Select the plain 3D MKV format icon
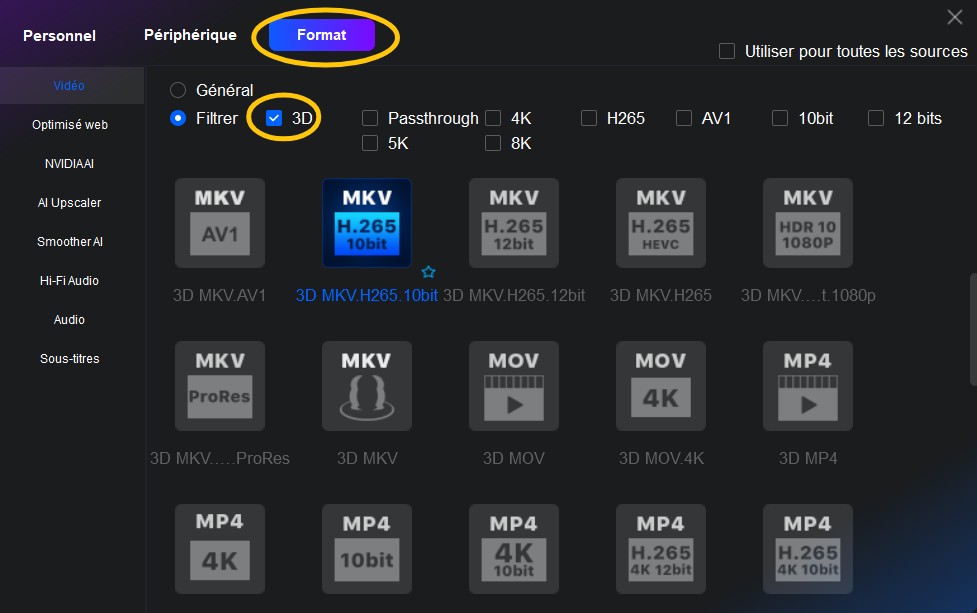The width and height of the screenshot is (977, 613). coord(367,386)
